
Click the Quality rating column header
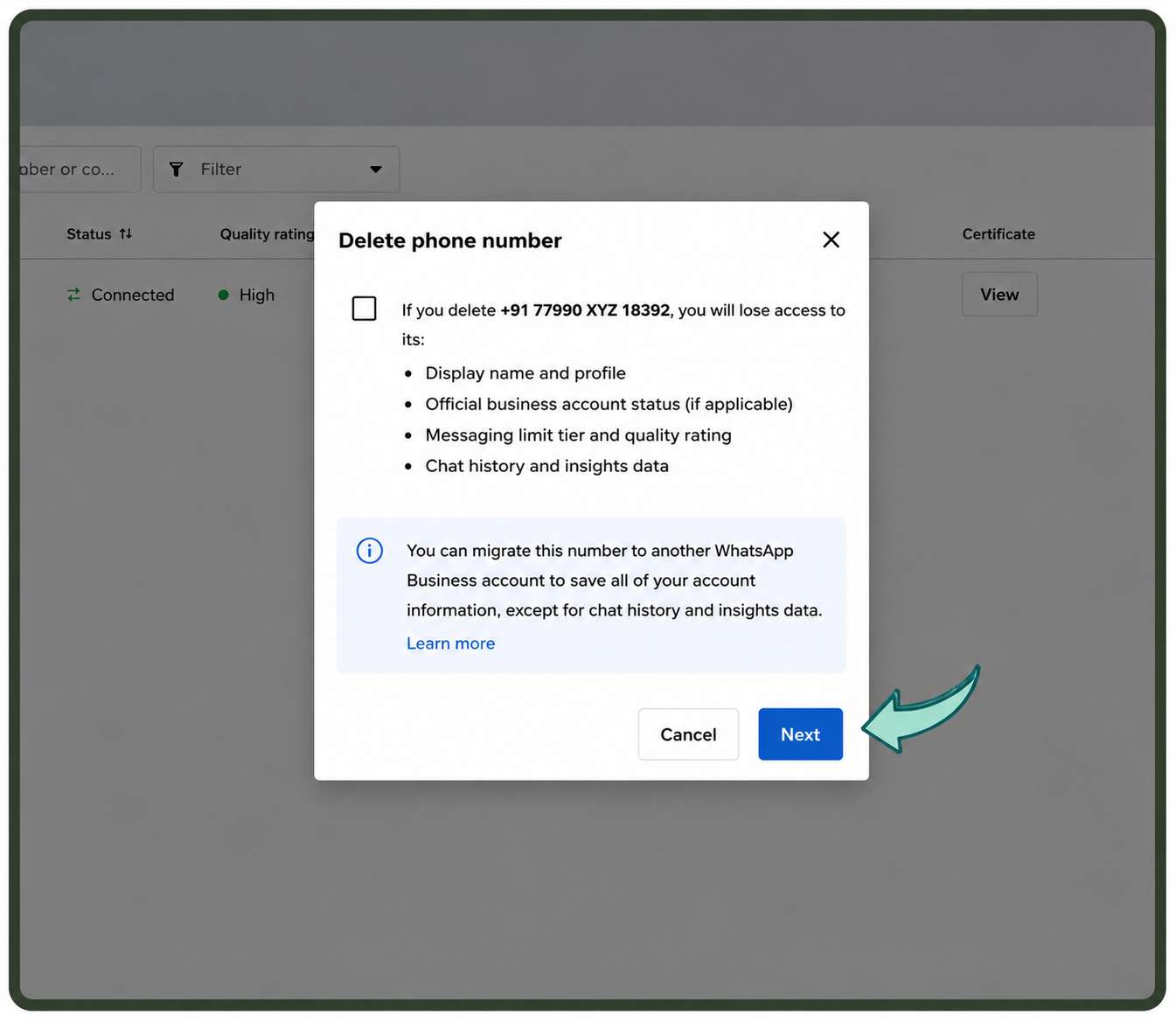pyautogui.click(x=267, y=233)
